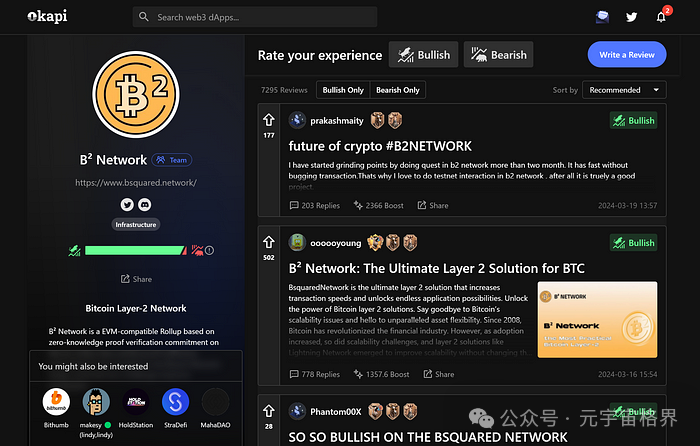The height and width of the screenshot is (446, 700).
Task: Share the B² Network project
Action: point(136,279)
